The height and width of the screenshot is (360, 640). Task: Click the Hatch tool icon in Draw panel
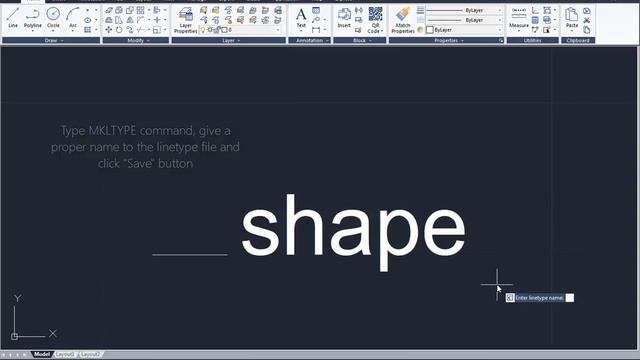(88, 30)
